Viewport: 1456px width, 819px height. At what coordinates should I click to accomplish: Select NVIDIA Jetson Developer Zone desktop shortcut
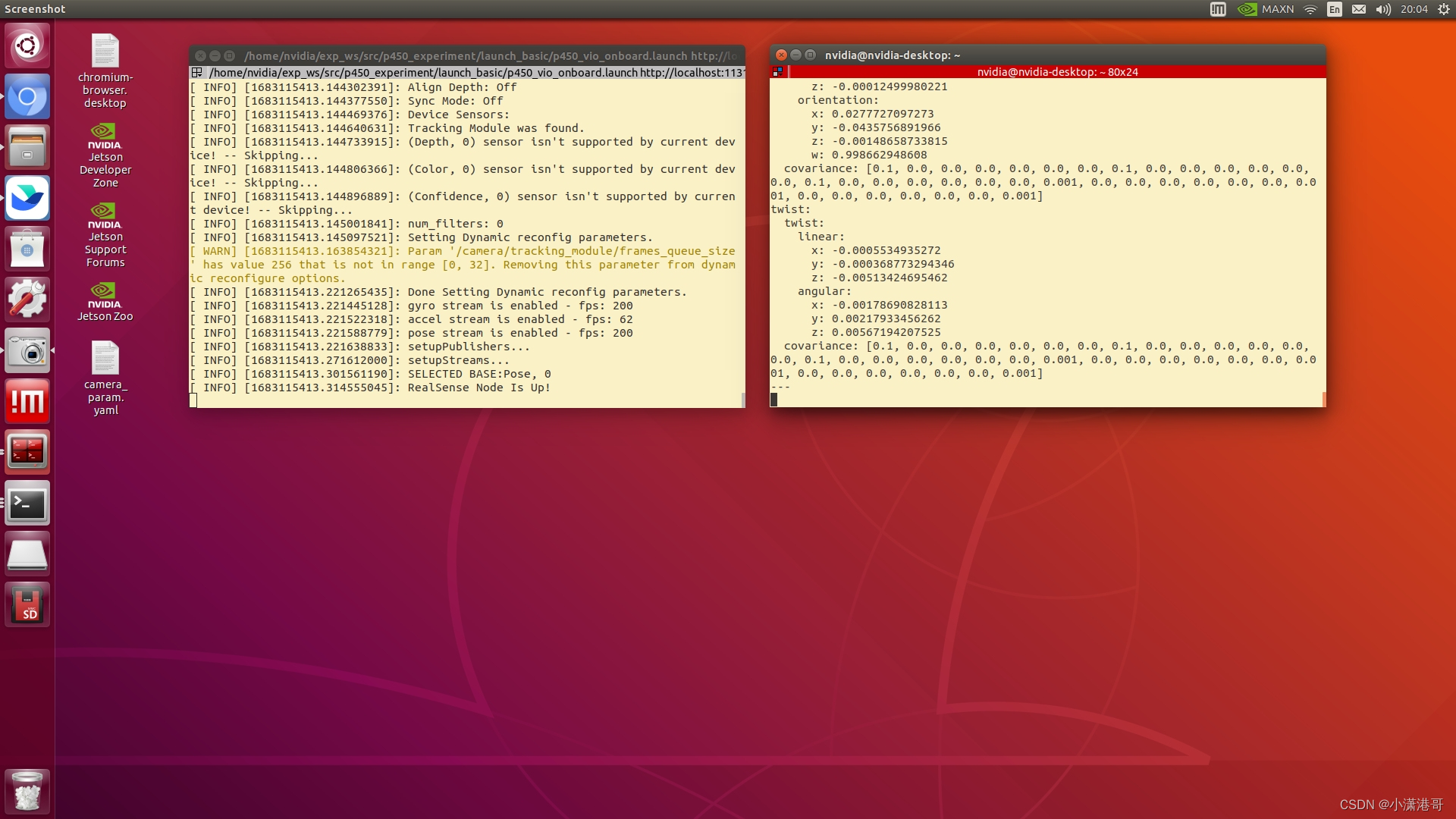(105, 155)
